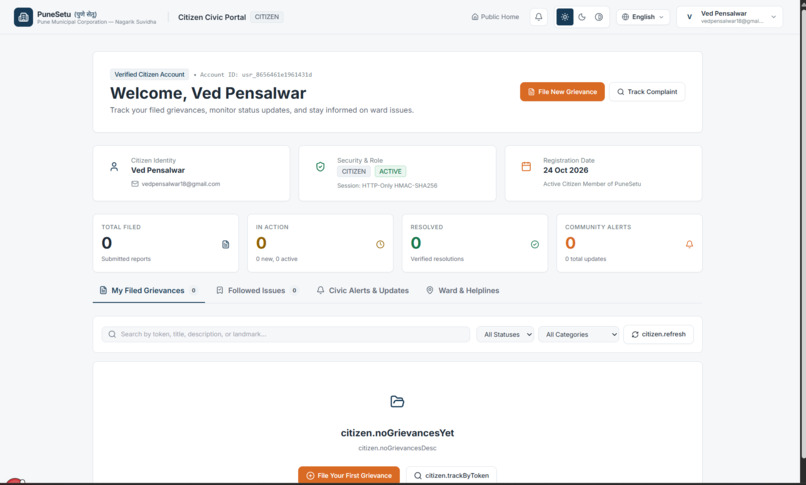Open My Filed Grievances tab
Image resolution: width=806 pixels, height=485 pixels.
[149, 291]
